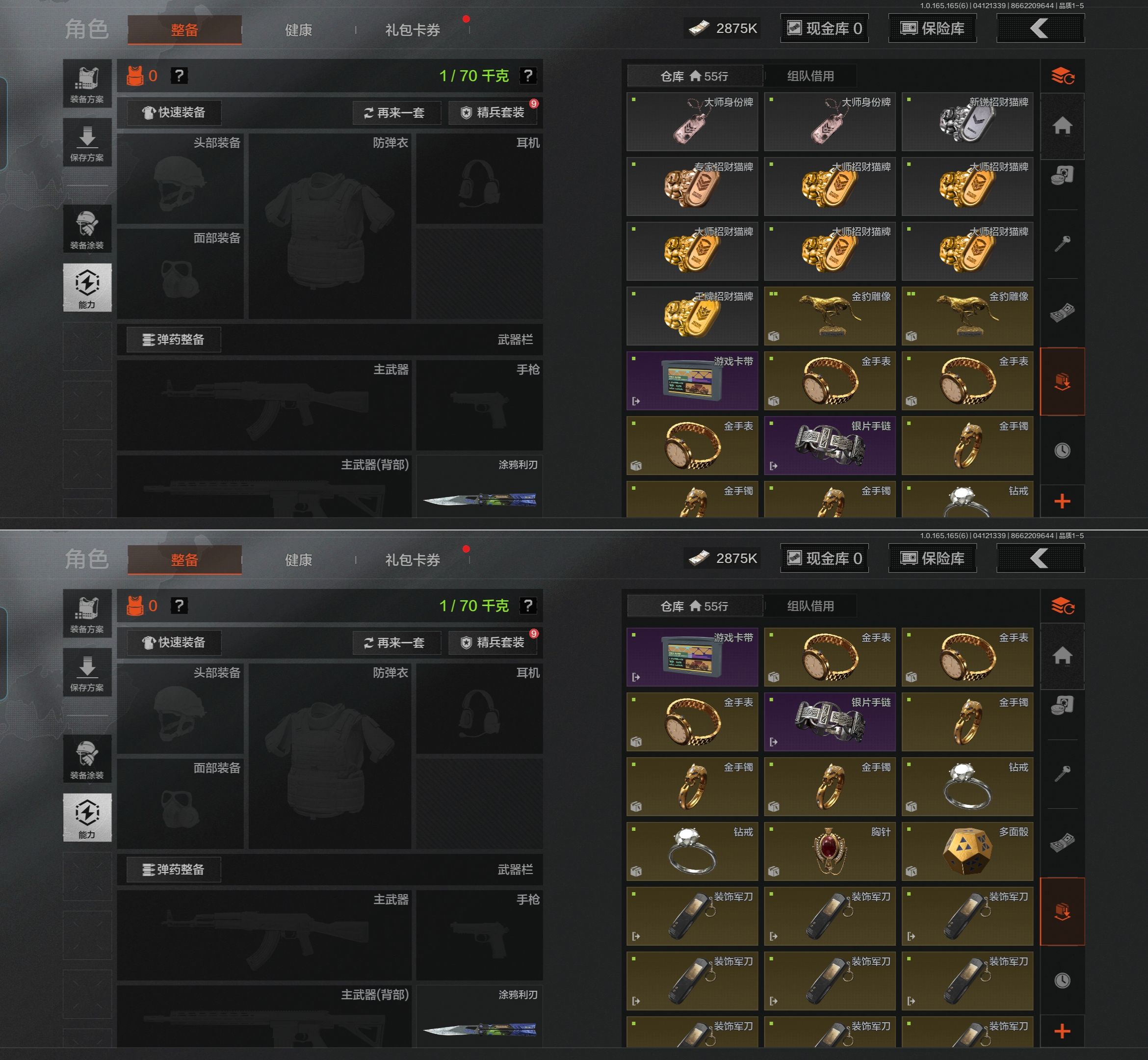The image size is (1148, 1060).
Task: Open 保险库 safe button in upper view
Action: pyautogui.click(x=933, y=28)
